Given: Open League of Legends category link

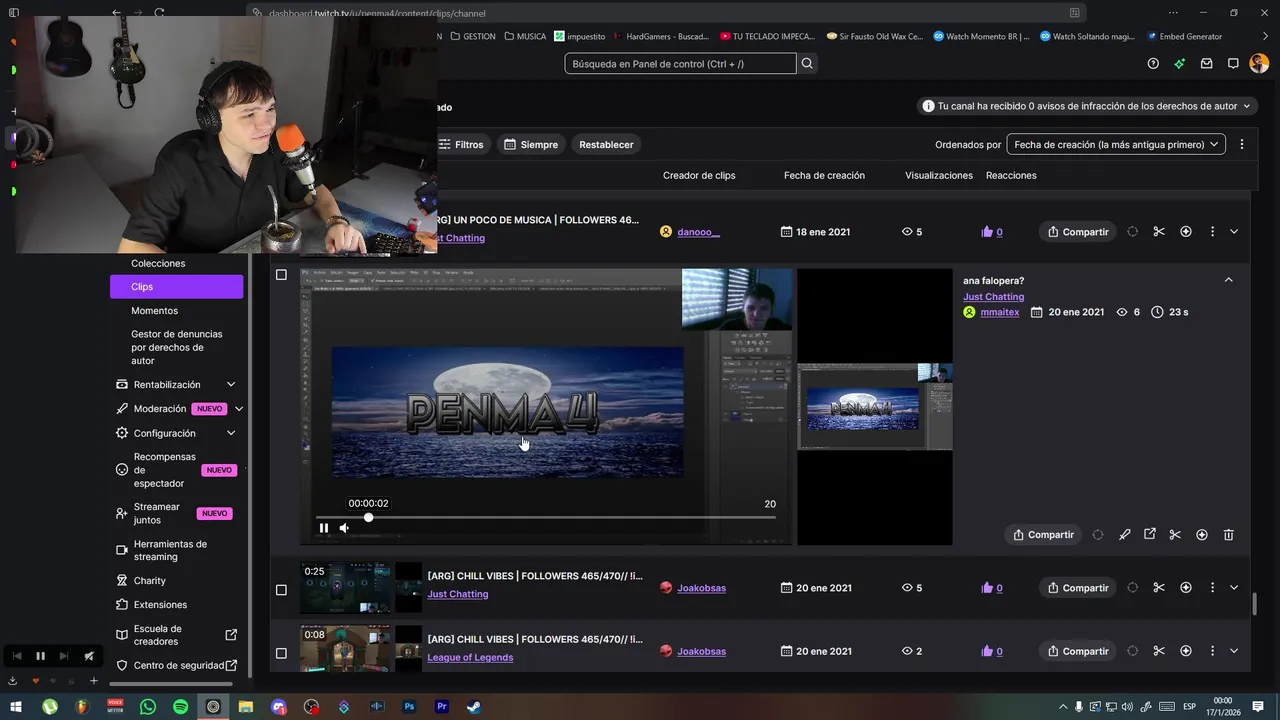Looking at the screenshot, I should click(x=470, y=657).
